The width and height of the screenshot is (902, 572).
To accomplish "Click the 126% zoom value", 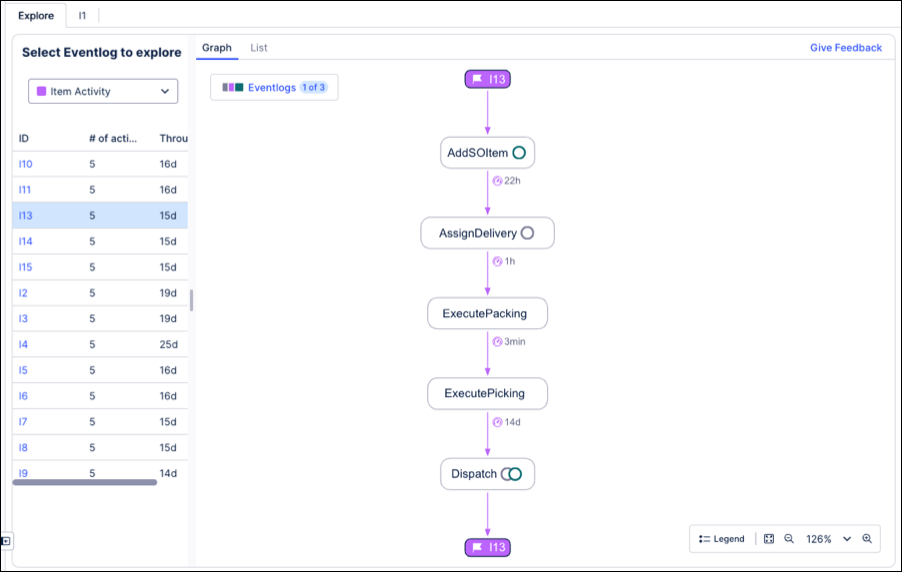I will point(819,539).
